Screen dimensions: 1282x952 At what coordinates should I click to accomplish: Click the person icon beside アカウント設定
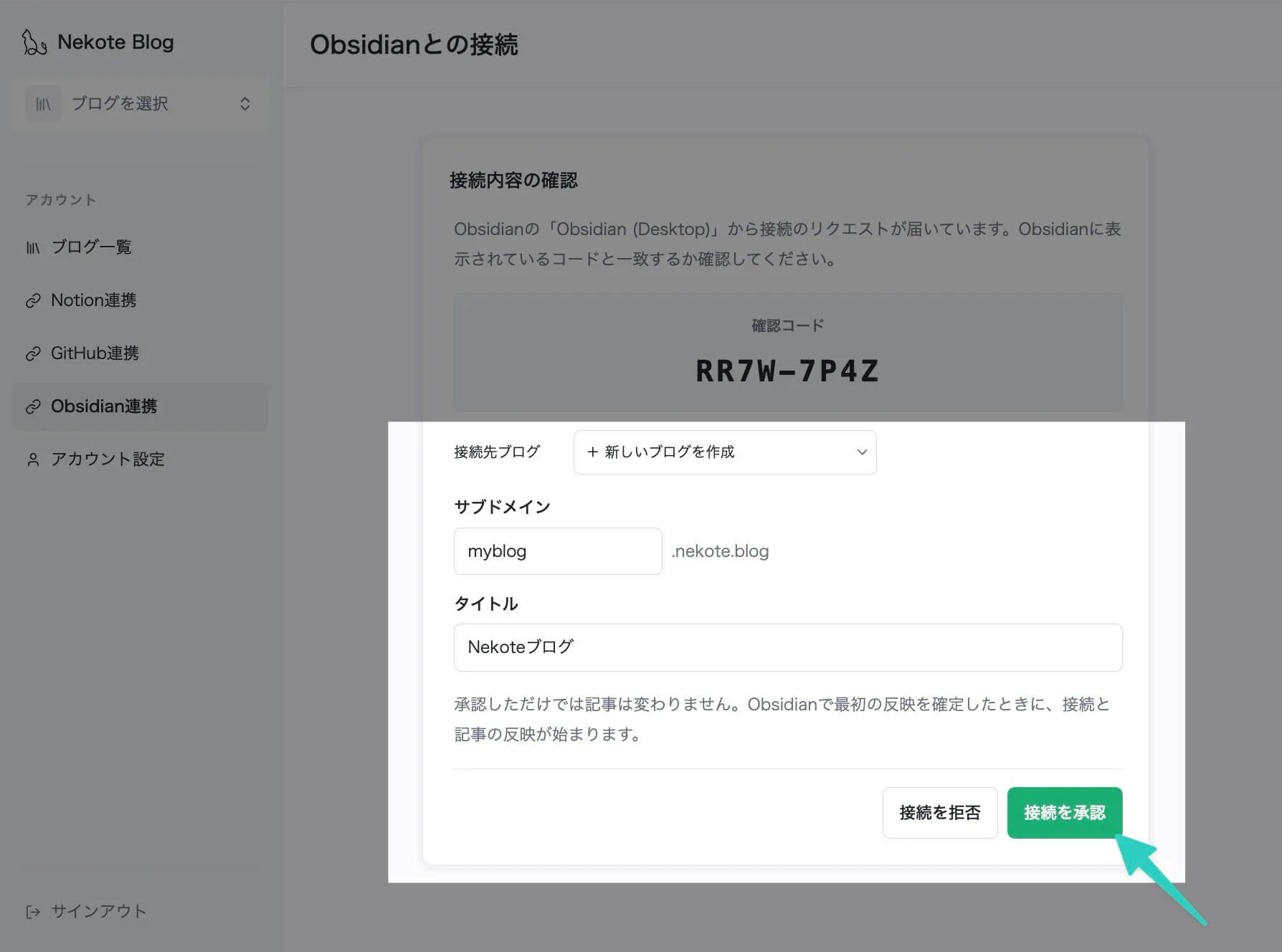(33, 460)
